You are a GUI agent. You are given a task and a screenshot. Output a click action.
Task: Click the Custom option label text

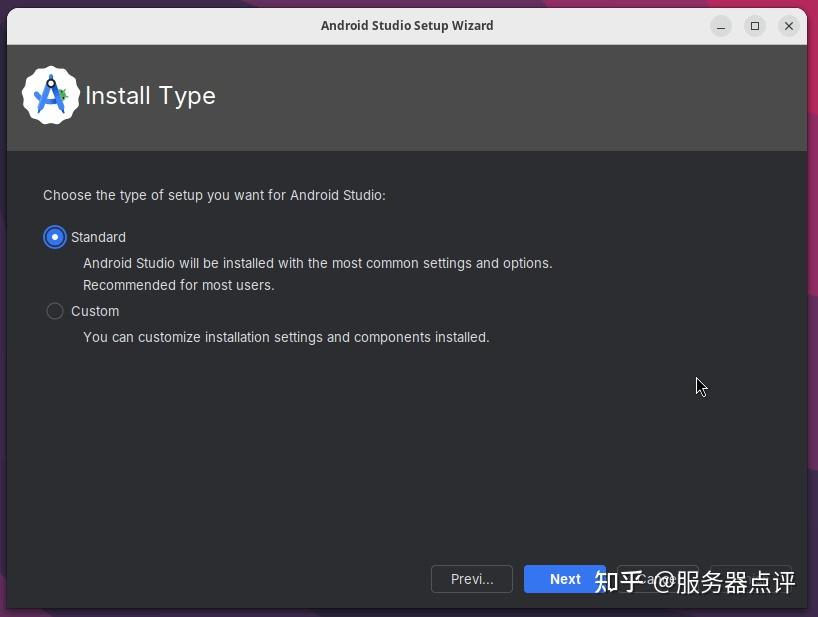(95, 311)
